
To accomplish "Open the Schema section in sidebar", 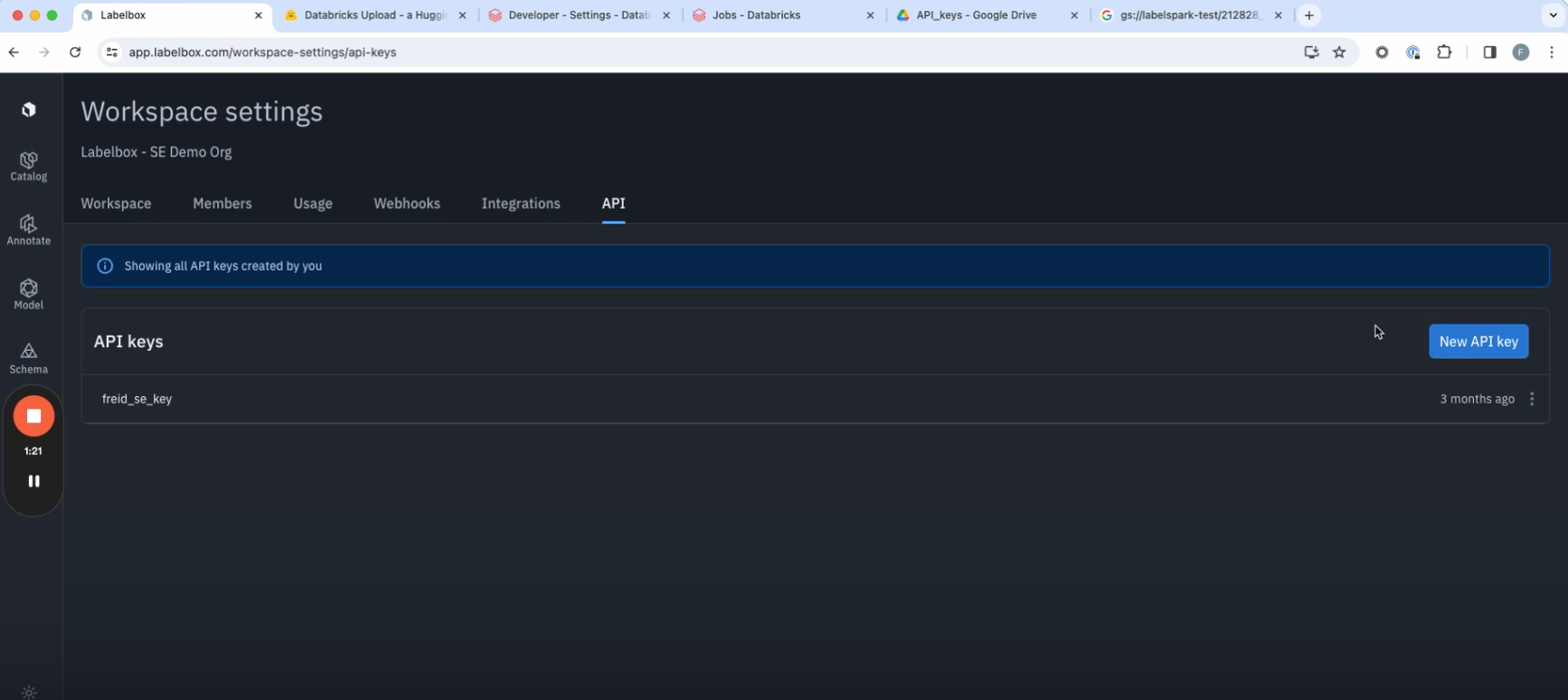I will pyautogui.click(x=29, y=358).
